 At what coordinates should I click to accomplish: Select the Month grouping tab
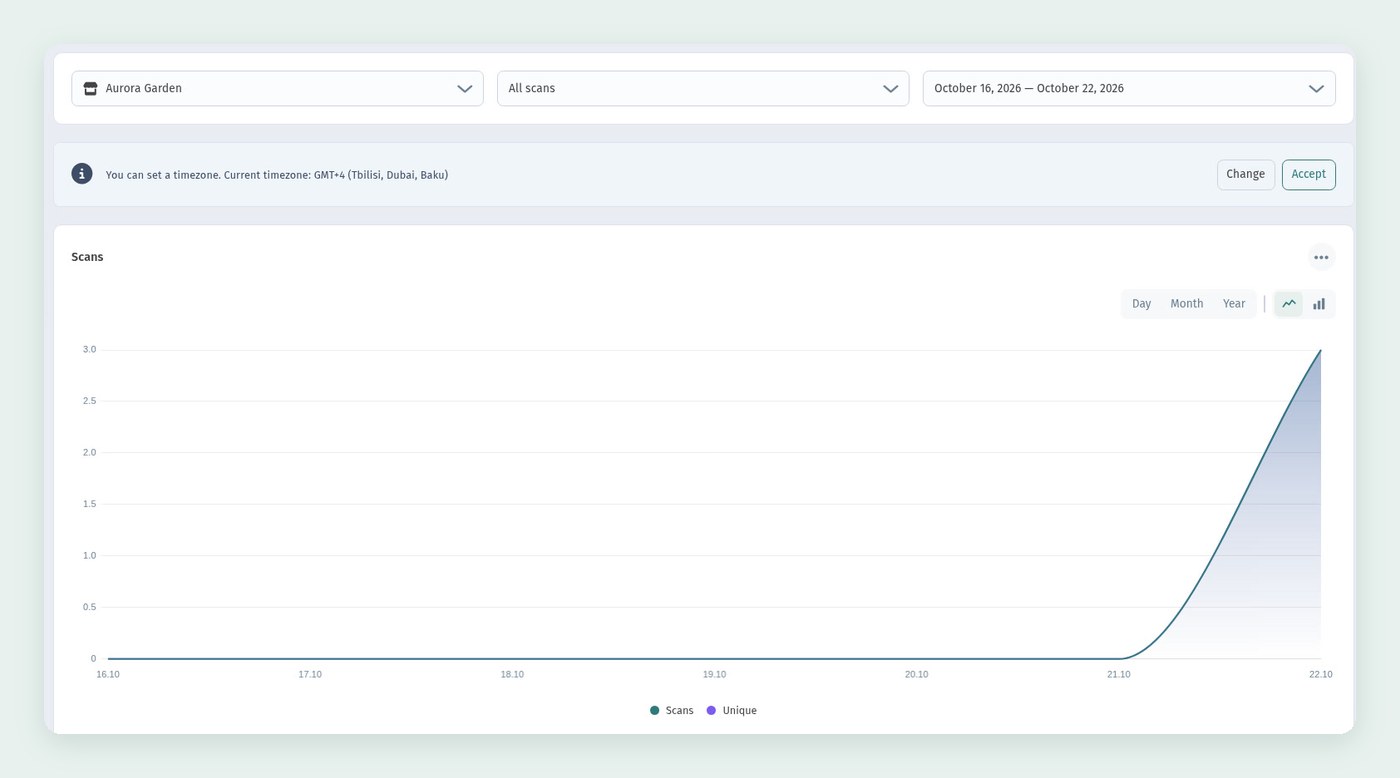tap(1187, 304)
